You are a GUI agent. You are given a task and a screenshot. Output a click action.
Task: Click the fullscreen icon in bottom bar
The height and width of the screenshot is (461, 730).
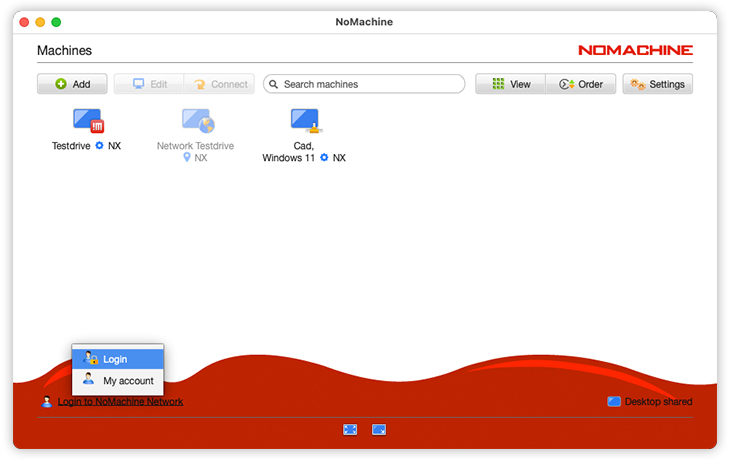(350, 429)
